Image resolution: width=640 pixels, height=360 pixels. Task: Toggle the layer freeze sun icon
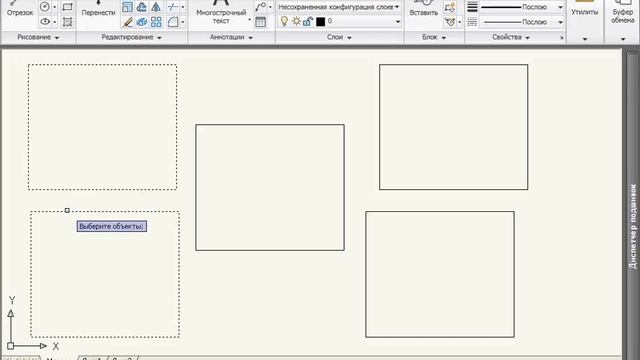296,21
